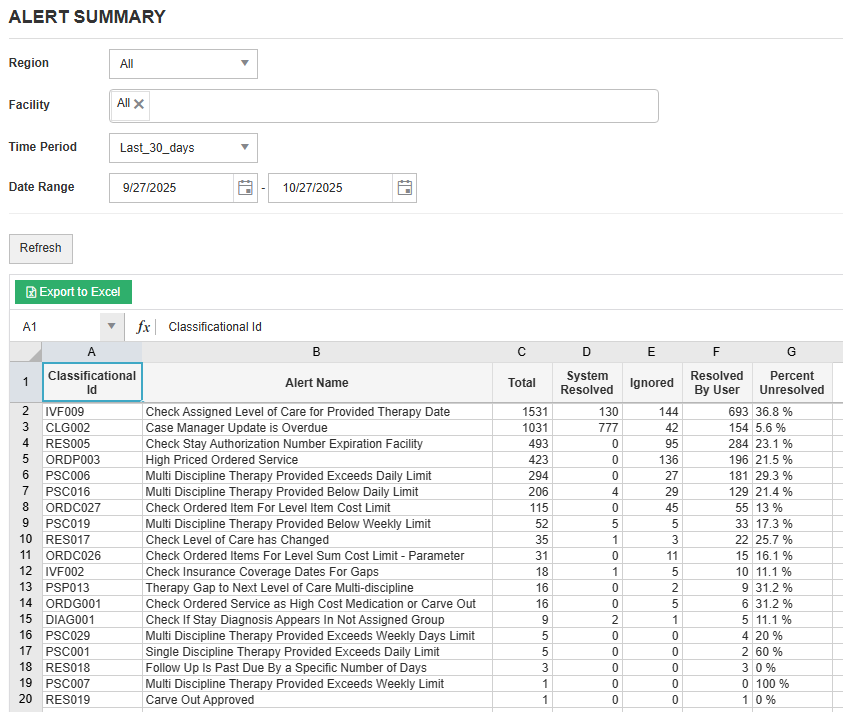Click resolved by user value 693
843x712 pixels.
click(x=717, y=412)
